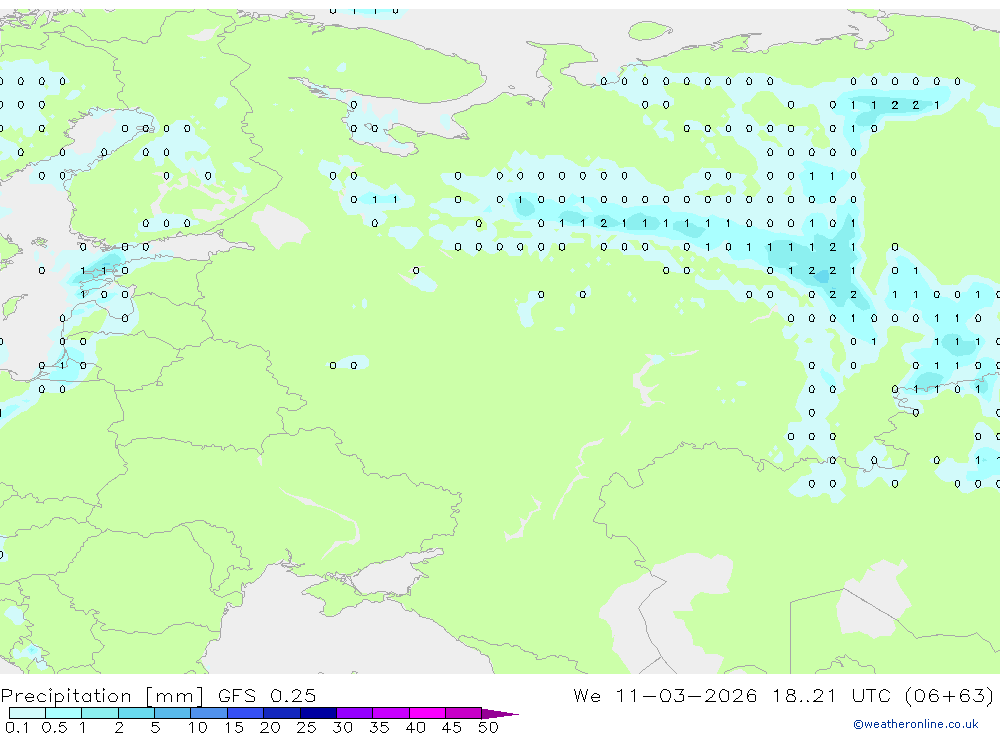Click the '25' legend scale label
Viewport: 1000px width, 733px height.
tap(307, 727)
